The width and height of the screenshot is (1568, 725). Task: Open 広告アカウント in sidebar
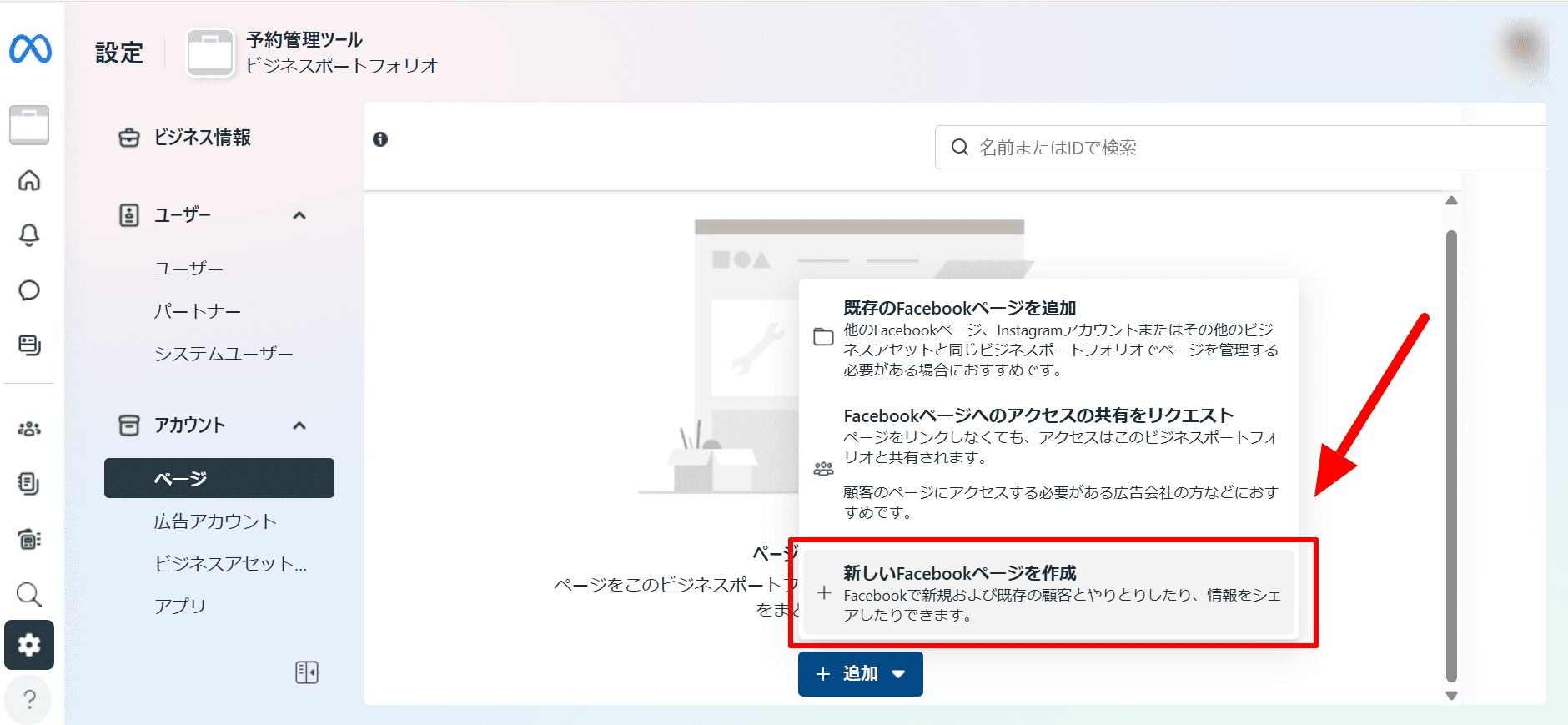point(215,521)
